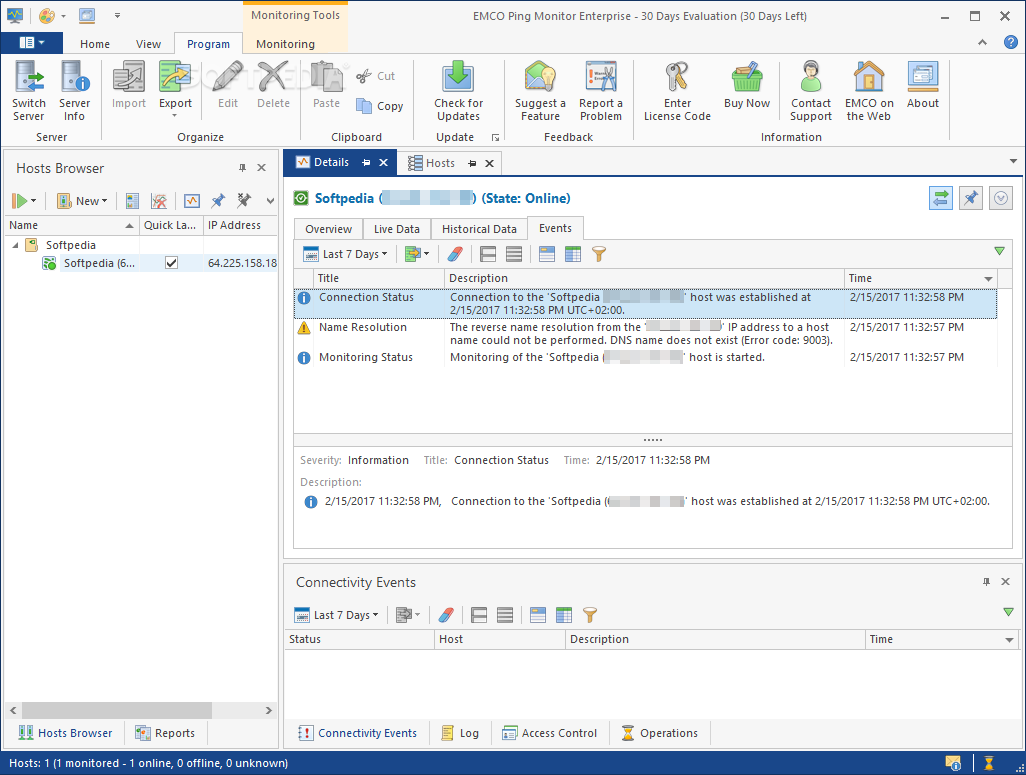Select the Monitoring Status event row
The width and height of the screenshot is (1026, 775).
(x=646, y=357)
